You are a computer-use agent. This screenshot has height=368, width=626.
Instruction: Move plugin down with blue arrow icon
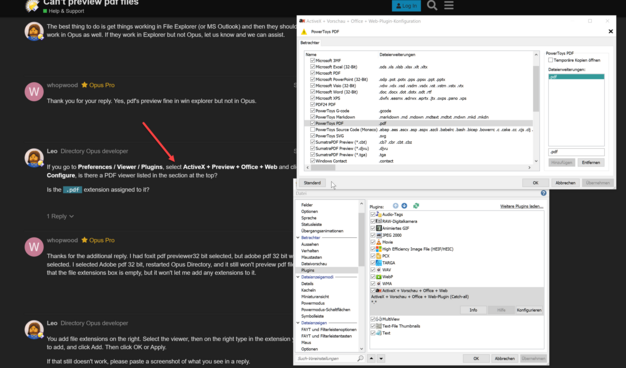click(x=404, y=206)
